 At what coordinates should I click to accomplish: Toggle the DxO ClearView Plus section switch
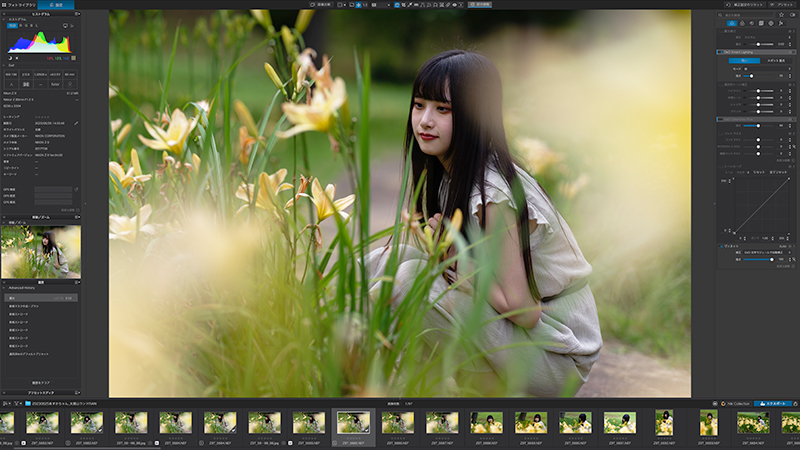720,119
